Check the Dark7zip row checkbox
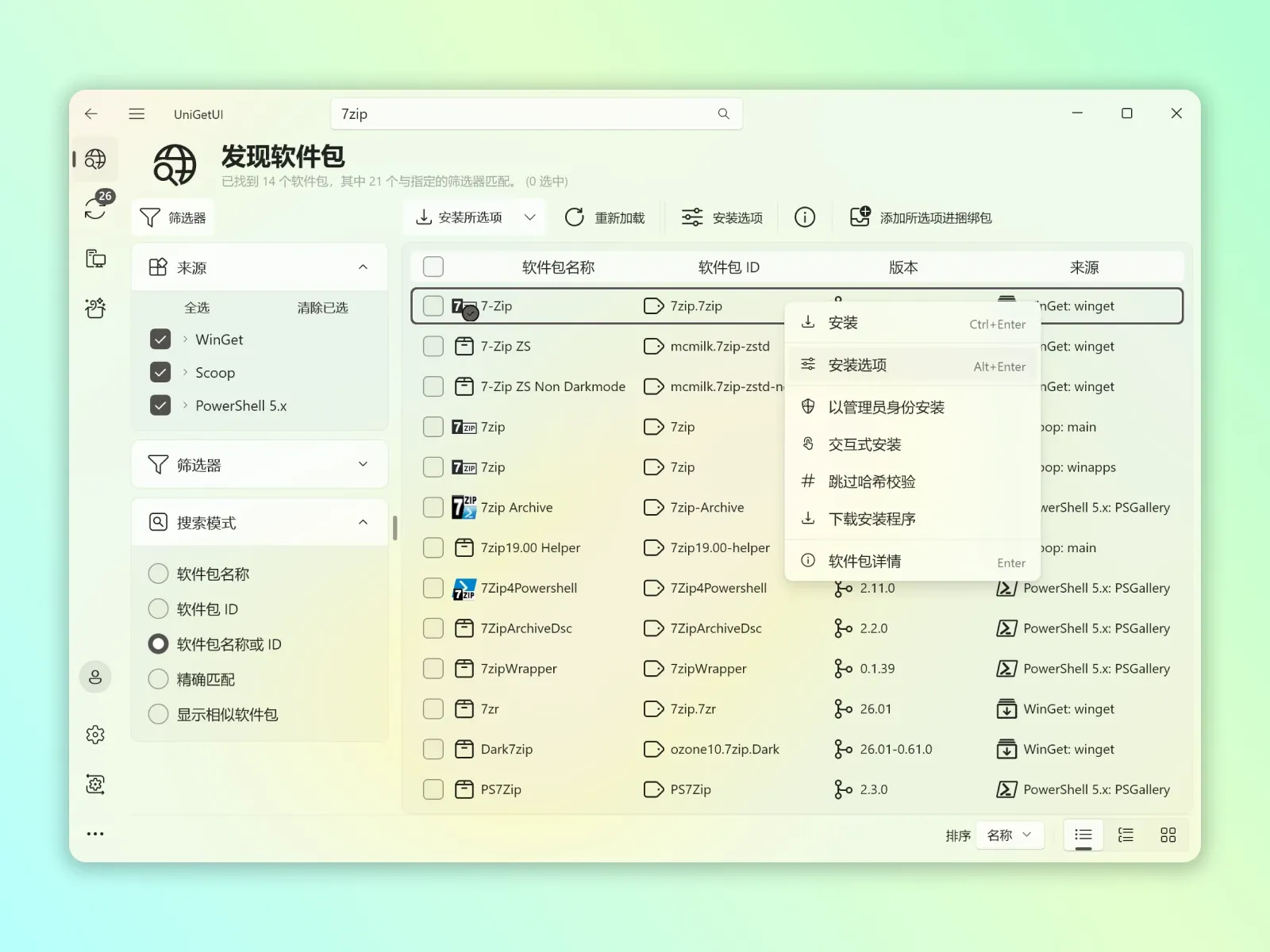 tap(433, 749)
